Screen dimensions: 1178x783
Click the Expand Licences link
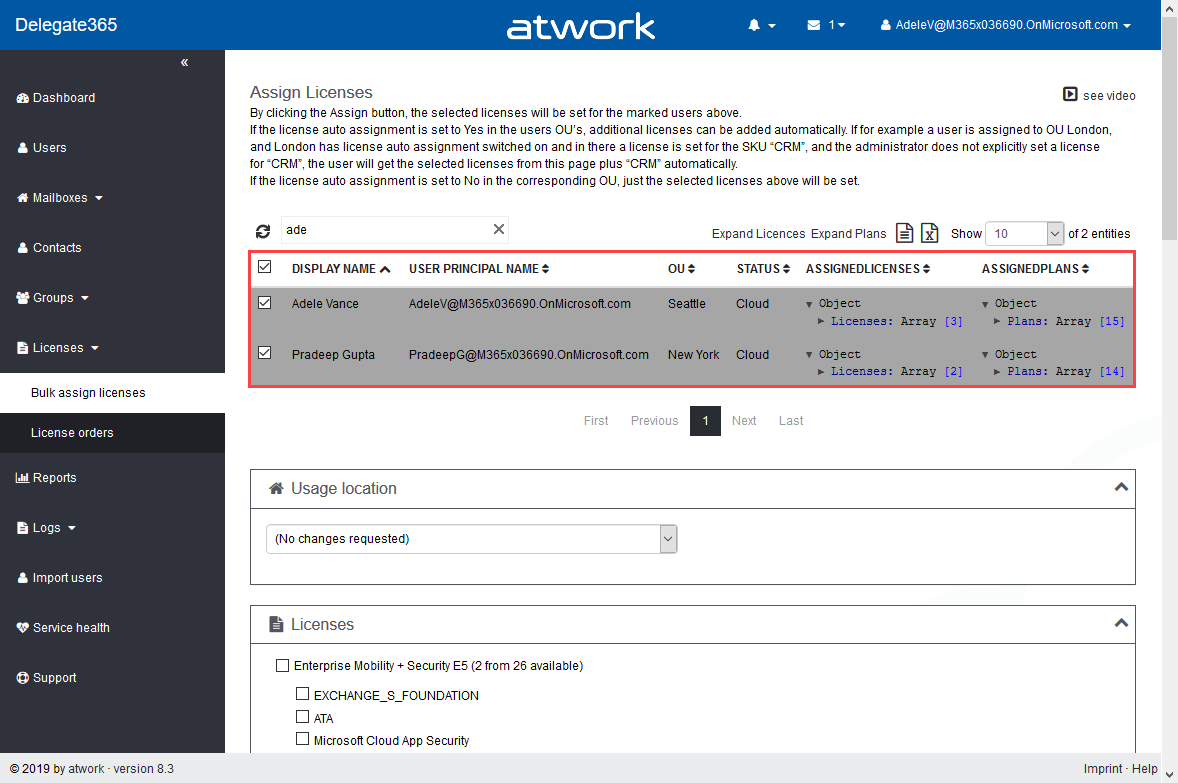coord(758,234)
